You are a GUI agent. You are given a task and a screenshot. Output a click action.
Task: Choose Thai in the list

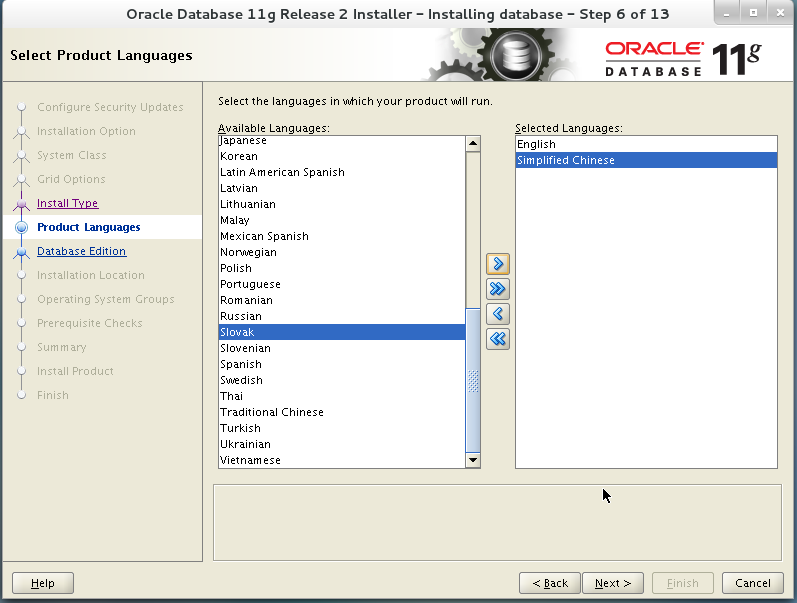click(x=342, y=396)
